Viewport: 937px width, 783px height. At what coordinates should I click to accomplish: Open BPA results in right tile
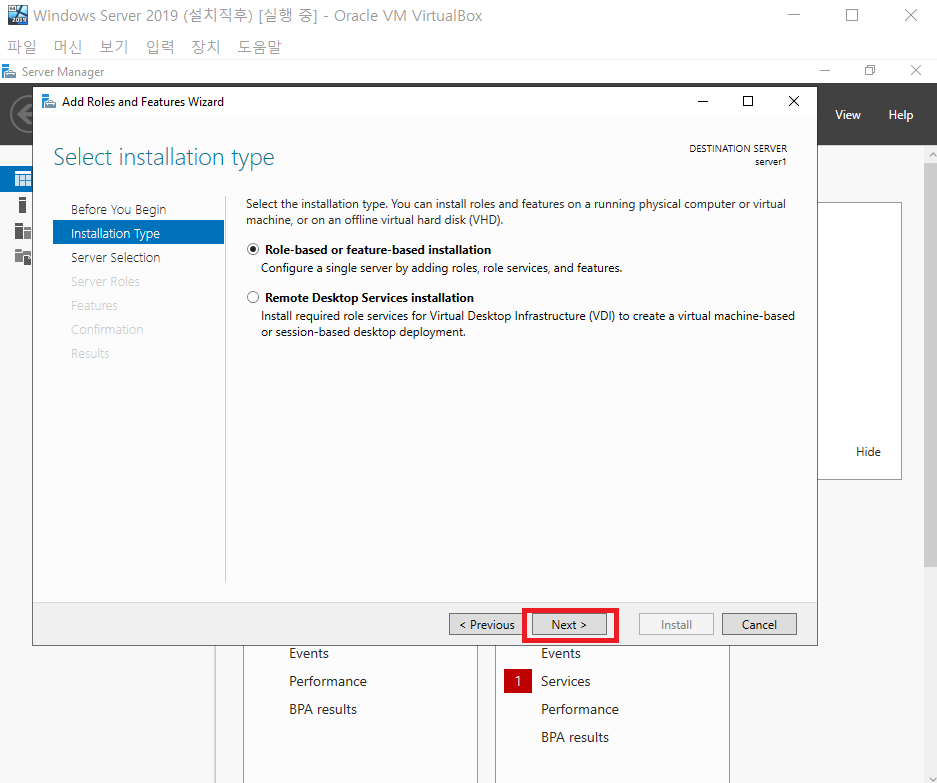pos(575,738)
